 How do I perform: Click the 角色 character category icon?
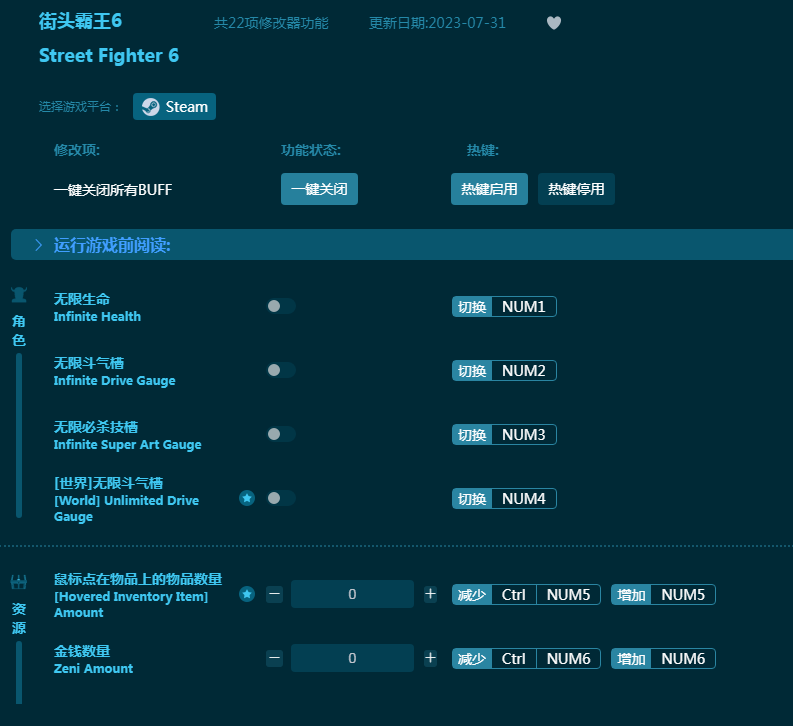(x=19, y=294)
